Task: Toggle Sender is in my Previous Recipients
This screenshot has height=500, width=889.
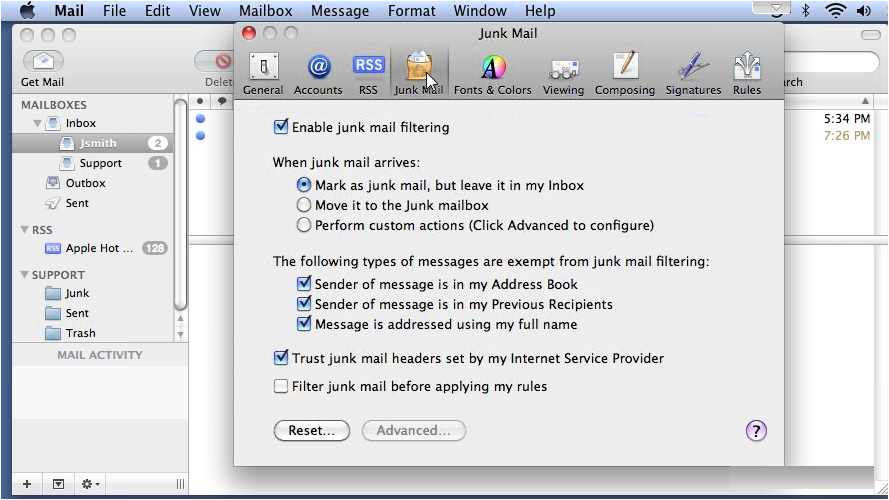Action: click(x=304, y=304)
